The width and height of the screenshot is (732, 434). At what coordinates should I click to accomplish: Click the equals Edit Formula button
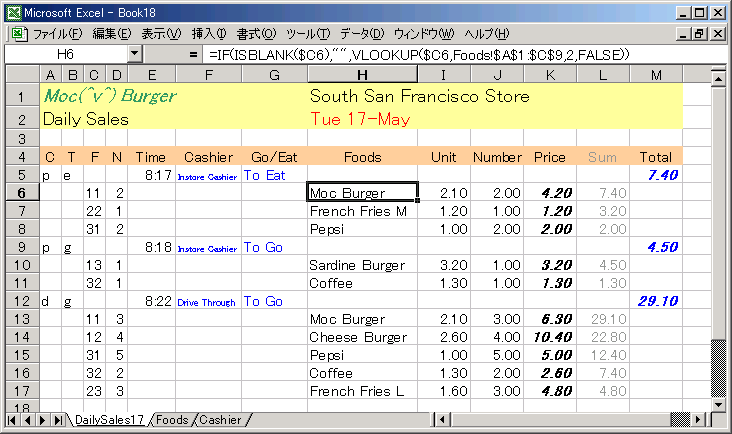193,55
